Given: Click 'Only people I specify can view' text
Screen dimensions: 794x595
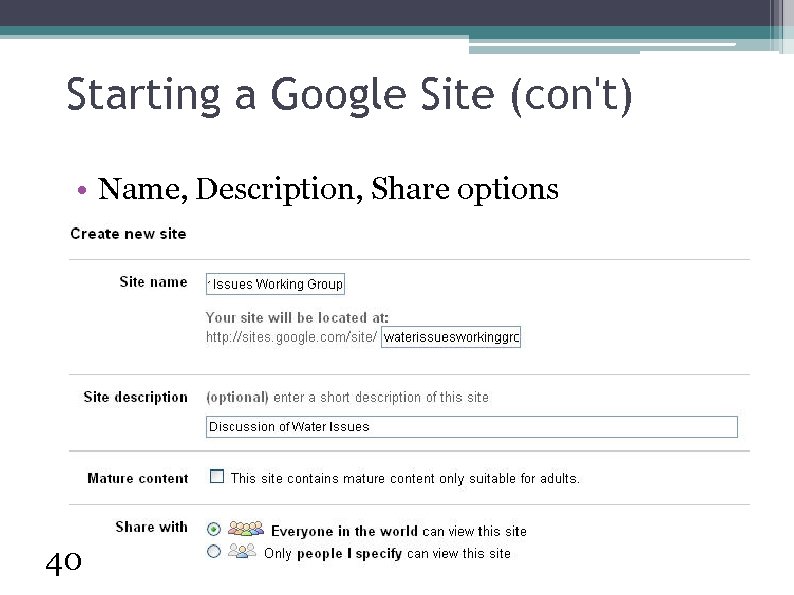Looking at the screenshot, I should click(387, 553).
